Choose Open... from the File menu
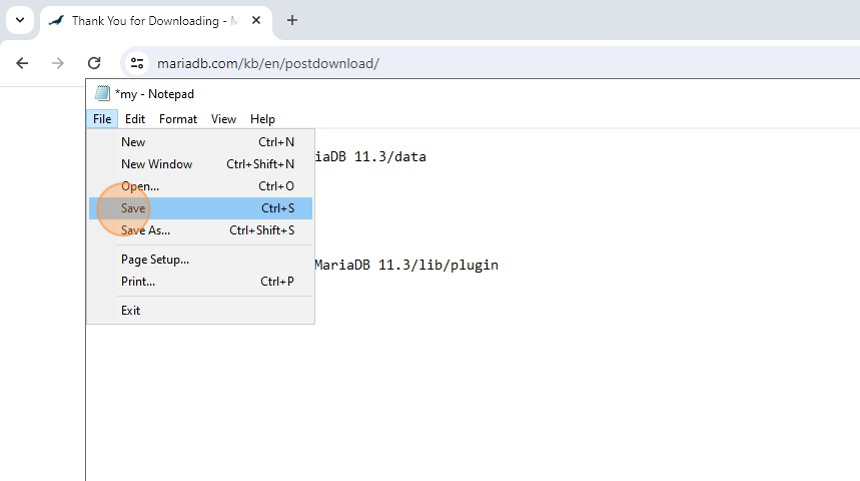This screenshot has height=481, width=860. 201,186
